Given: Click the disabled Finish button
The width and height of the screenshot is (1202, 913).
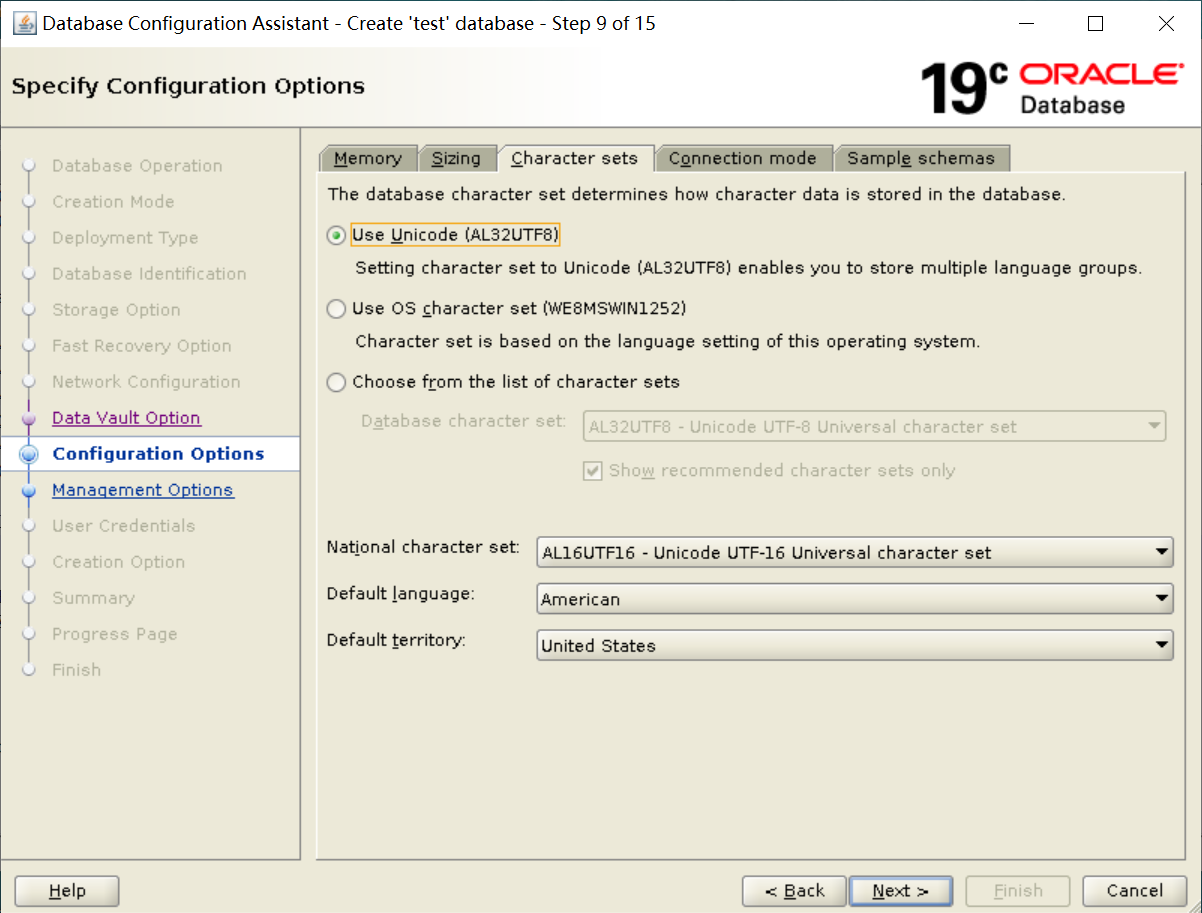Looking at the screenshot, I should click(x=1018, y=891).
